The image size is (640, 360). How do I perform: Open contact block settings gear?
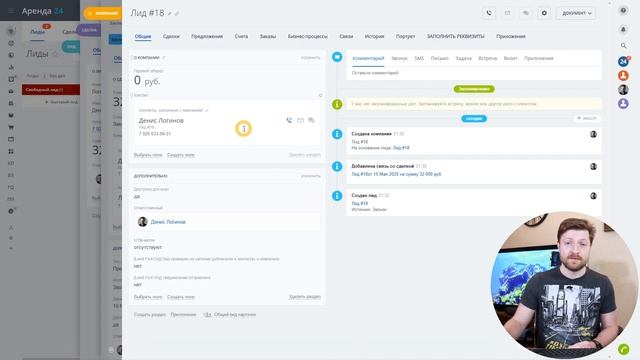[320, 95]
